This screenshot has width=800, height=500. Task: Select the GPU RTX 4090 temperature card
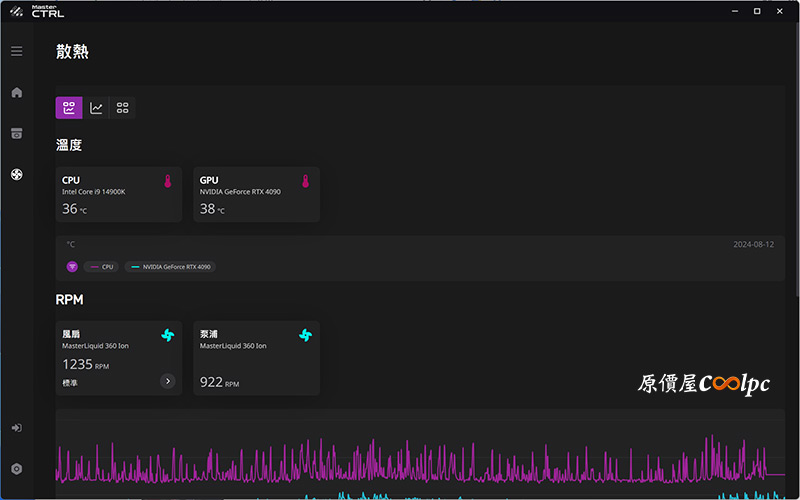click(x=257, y=194)
